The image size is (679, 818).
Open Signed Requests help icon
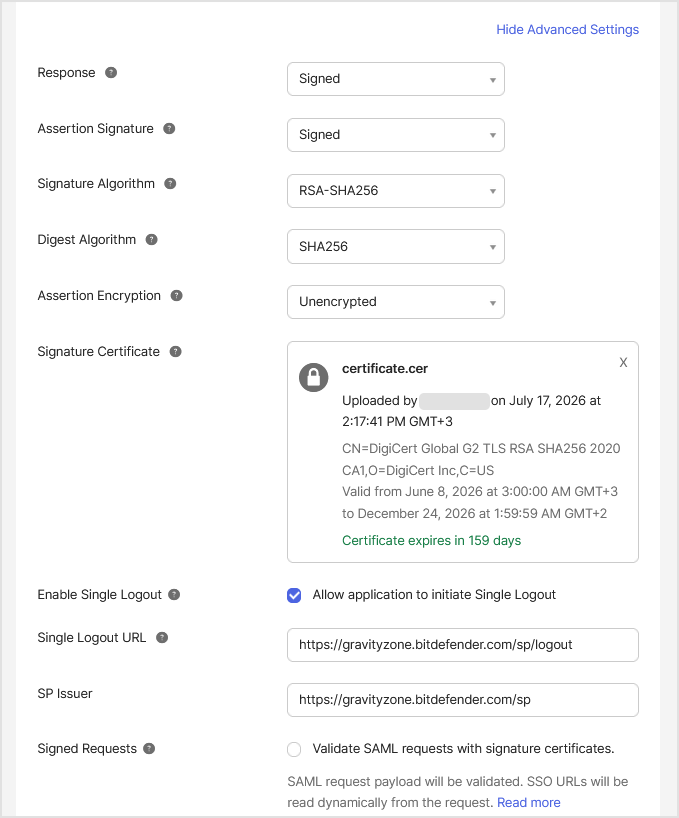point(149,749)
